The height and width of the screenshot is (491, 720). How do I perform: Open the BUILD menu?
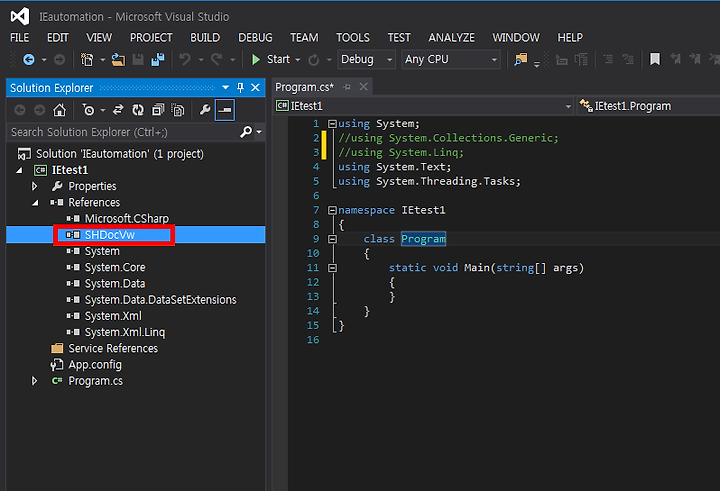205,38
